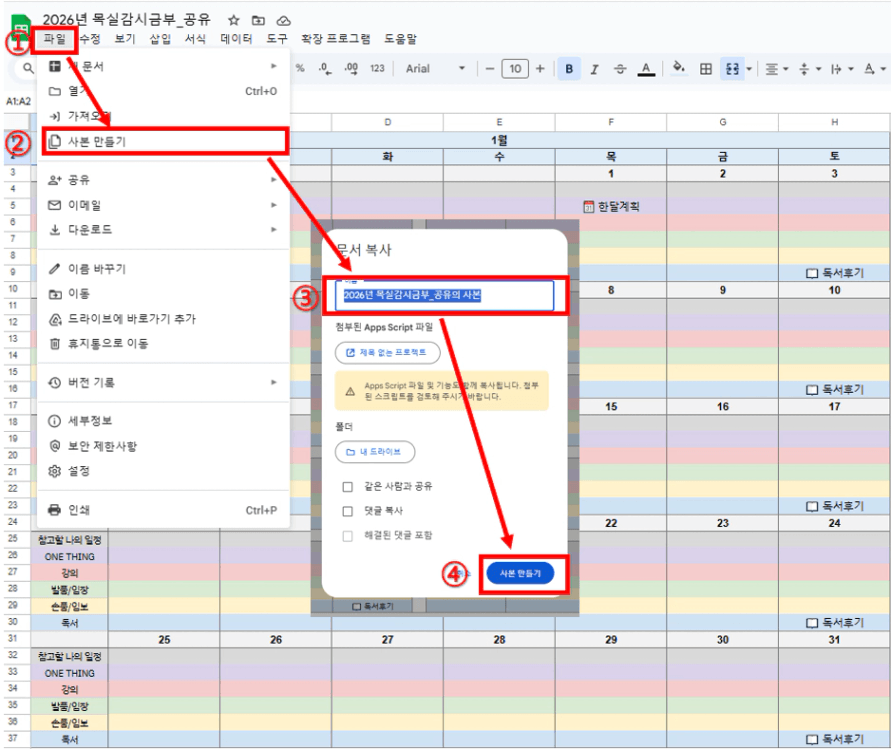Toggle bold formatting in toolbar
Image resolution: width=891 pixels, height=749 pixels.
coord(569,69)
